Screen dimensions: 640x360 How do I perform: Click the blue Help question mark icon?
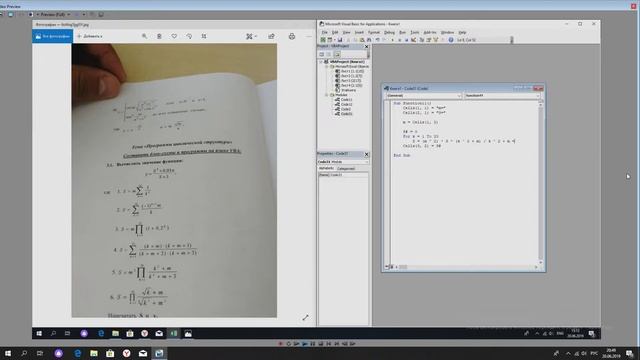coord(451,40)
